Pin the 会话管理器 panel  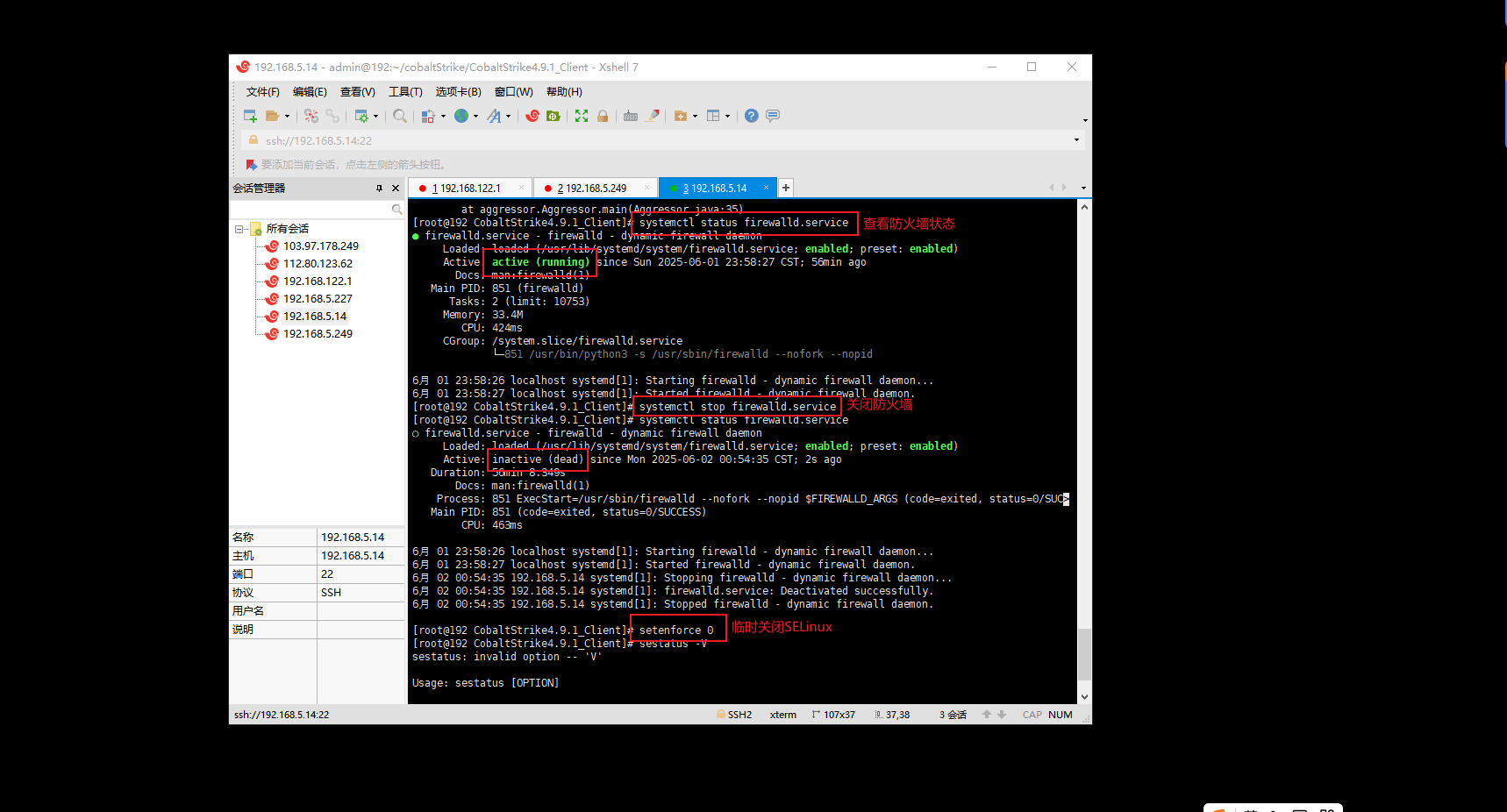[x=379, y=189]
